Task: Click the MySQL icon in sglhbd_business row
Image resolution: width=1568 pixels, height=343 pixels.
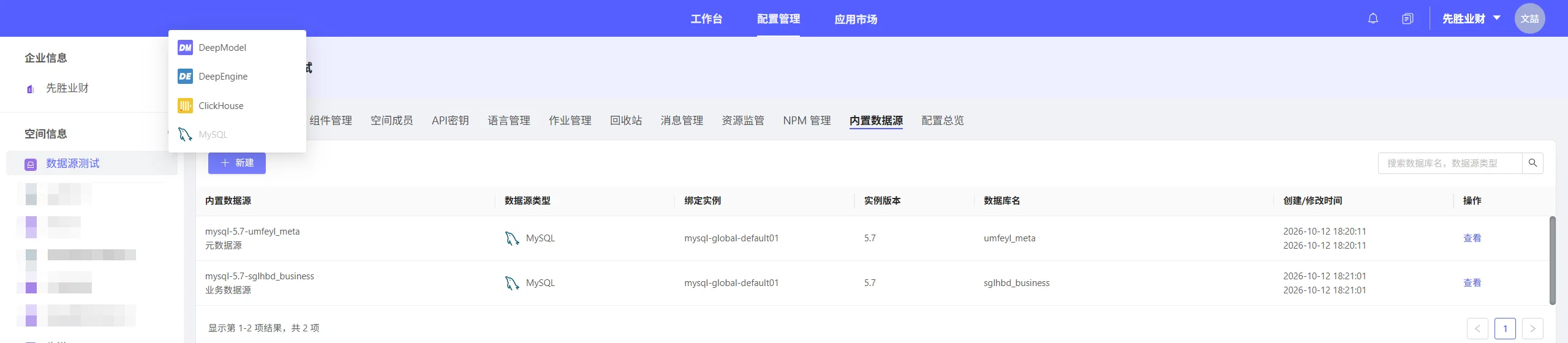Action: point(512,283)
